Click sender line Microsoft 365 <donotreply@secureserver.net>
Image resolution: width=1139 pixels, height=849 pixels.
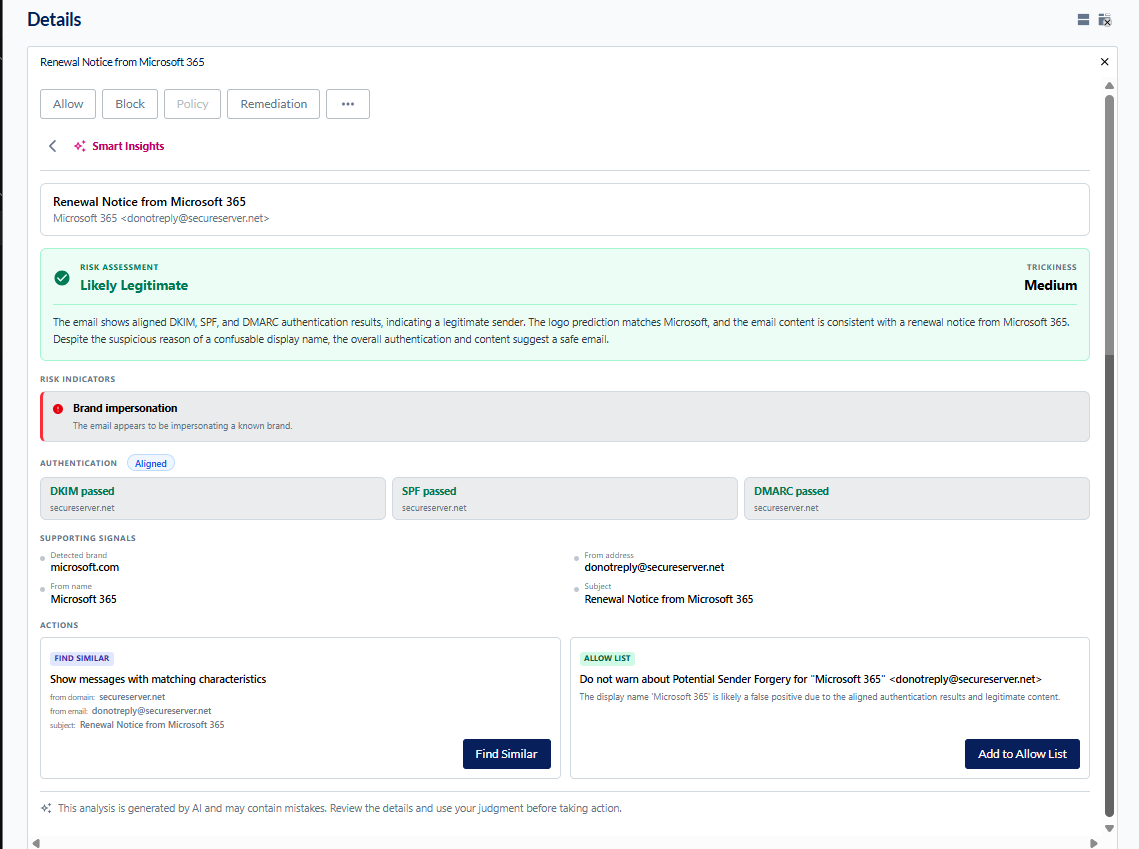tap(161, 218)
